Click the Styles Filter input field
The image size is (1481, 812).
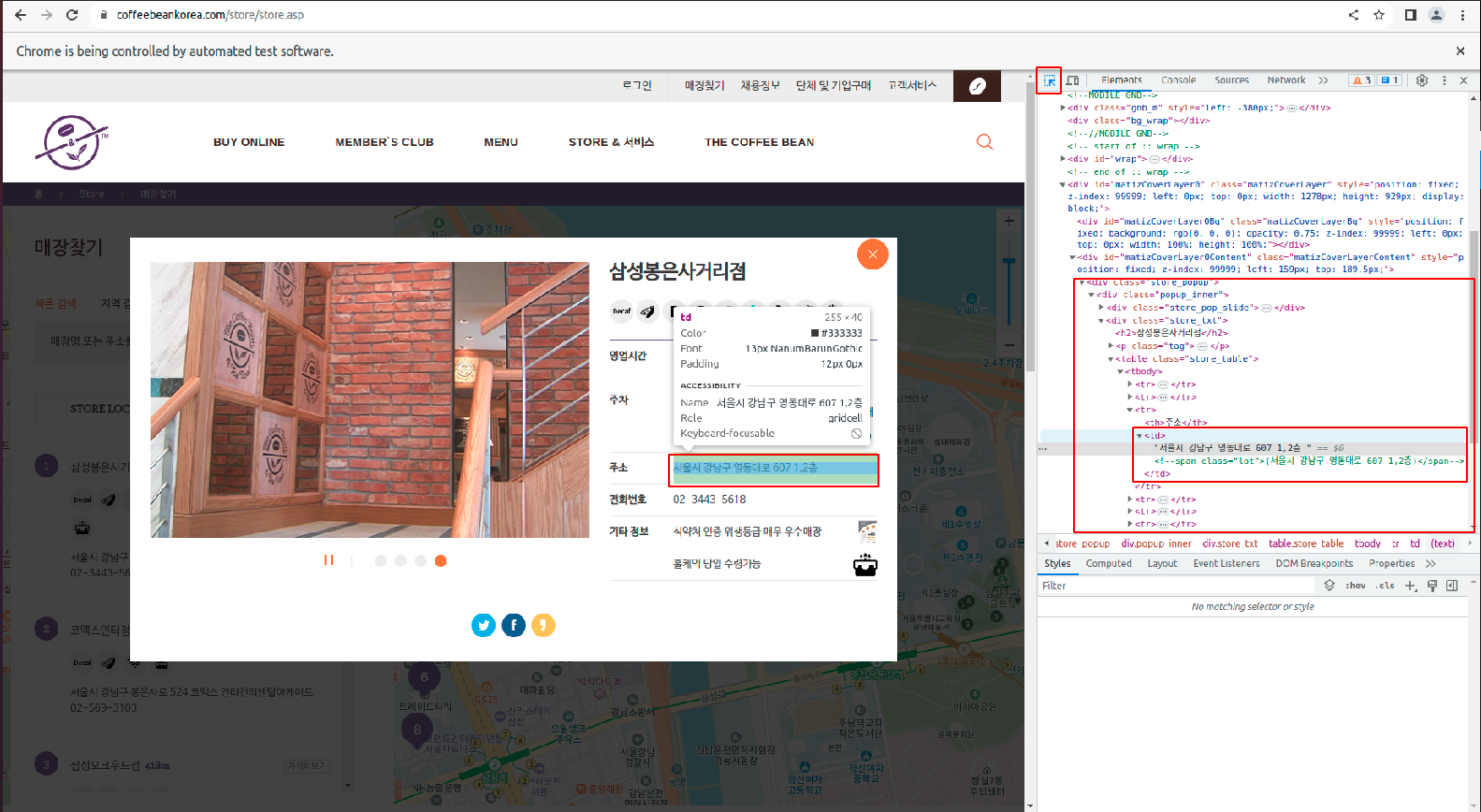[1177, 586]
